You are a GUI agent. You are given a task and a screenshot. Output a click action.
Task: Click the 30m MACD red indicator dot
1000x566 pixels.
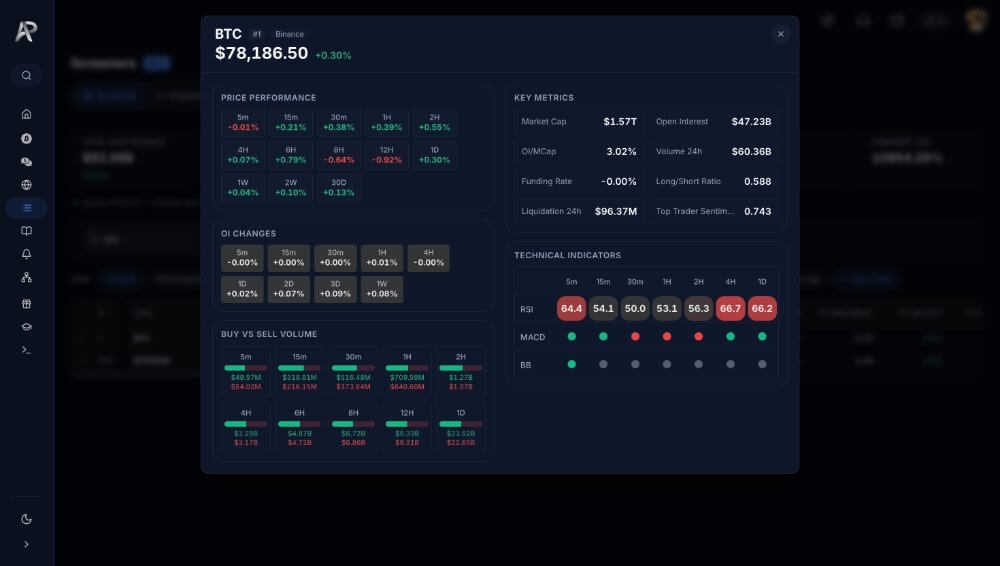635,337
